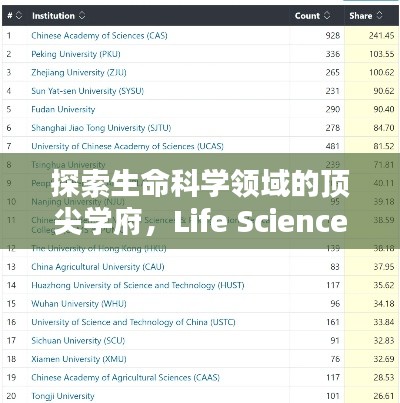Select share value 37.95
This screenshot has height=403, width=400.
[x=384, y=267]
